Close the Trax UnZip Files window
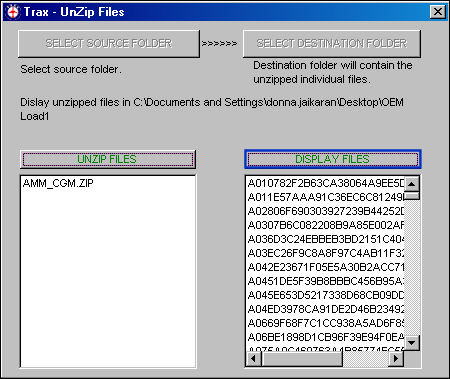Image resolution: width=450 pixels, height=379 pixels. [438, 12]
